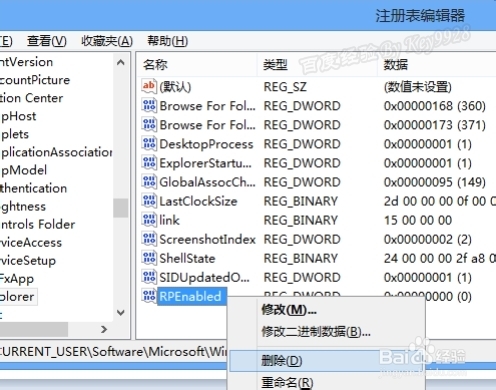Viewport: 496px width, 390px height.
Task: Click the (默认) string value icon
Action: (149, 86)
